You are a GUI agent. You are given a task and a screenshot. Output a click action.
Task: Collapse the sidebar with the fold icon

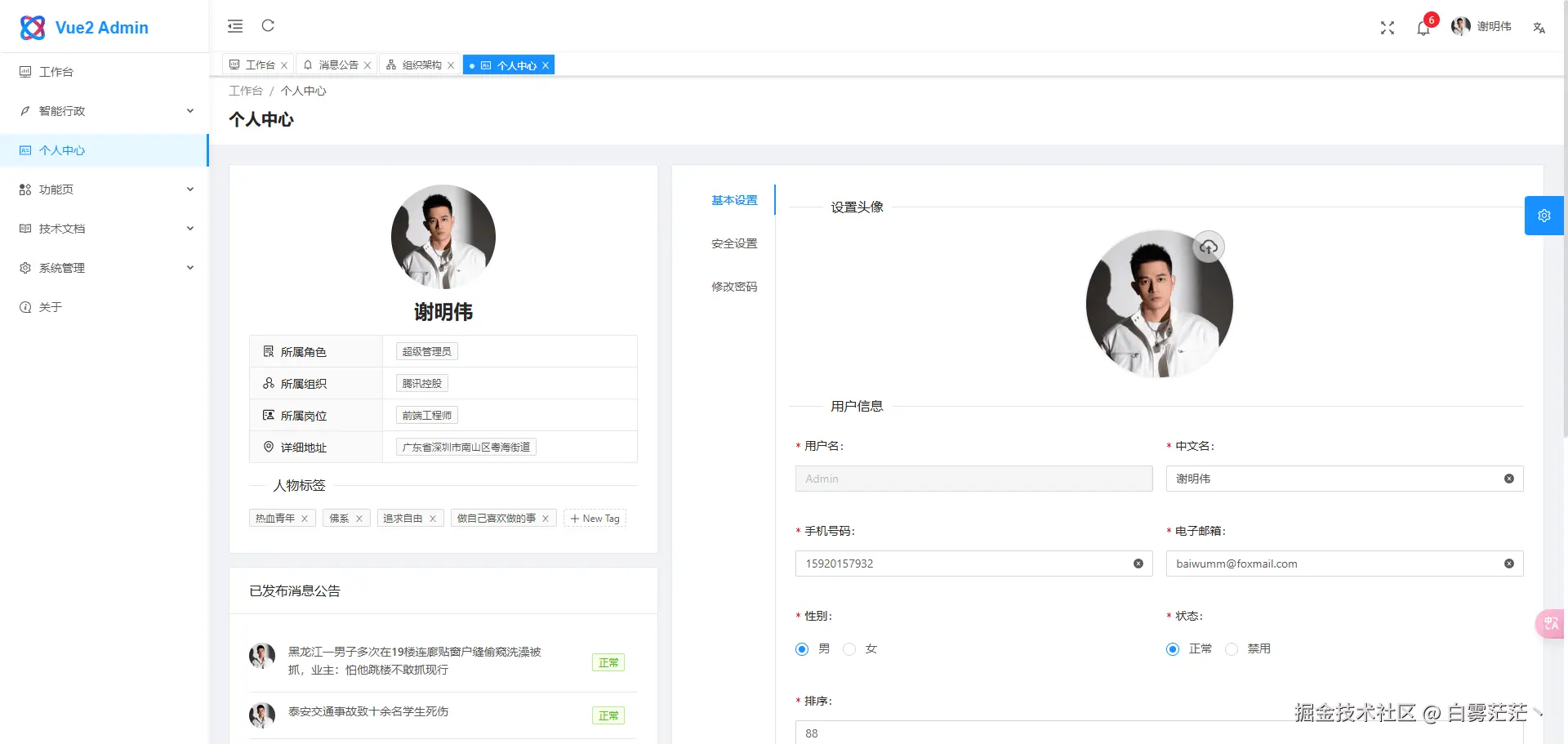point(235,26)
